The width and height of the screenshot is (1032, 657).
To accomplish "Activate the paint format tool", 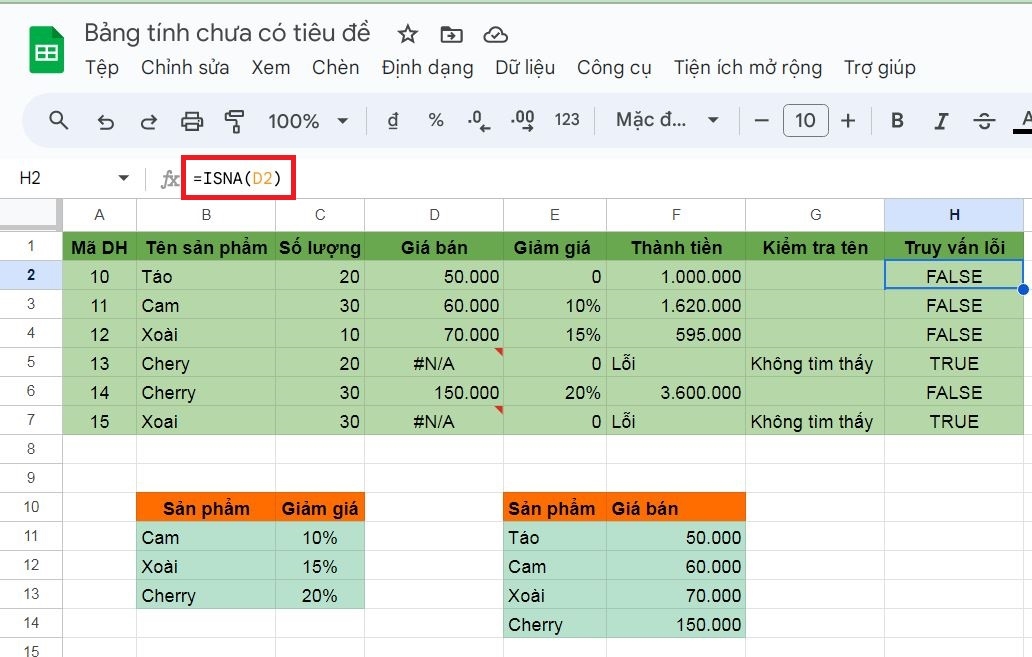I will pyautogui.click(x=234, y=121).
